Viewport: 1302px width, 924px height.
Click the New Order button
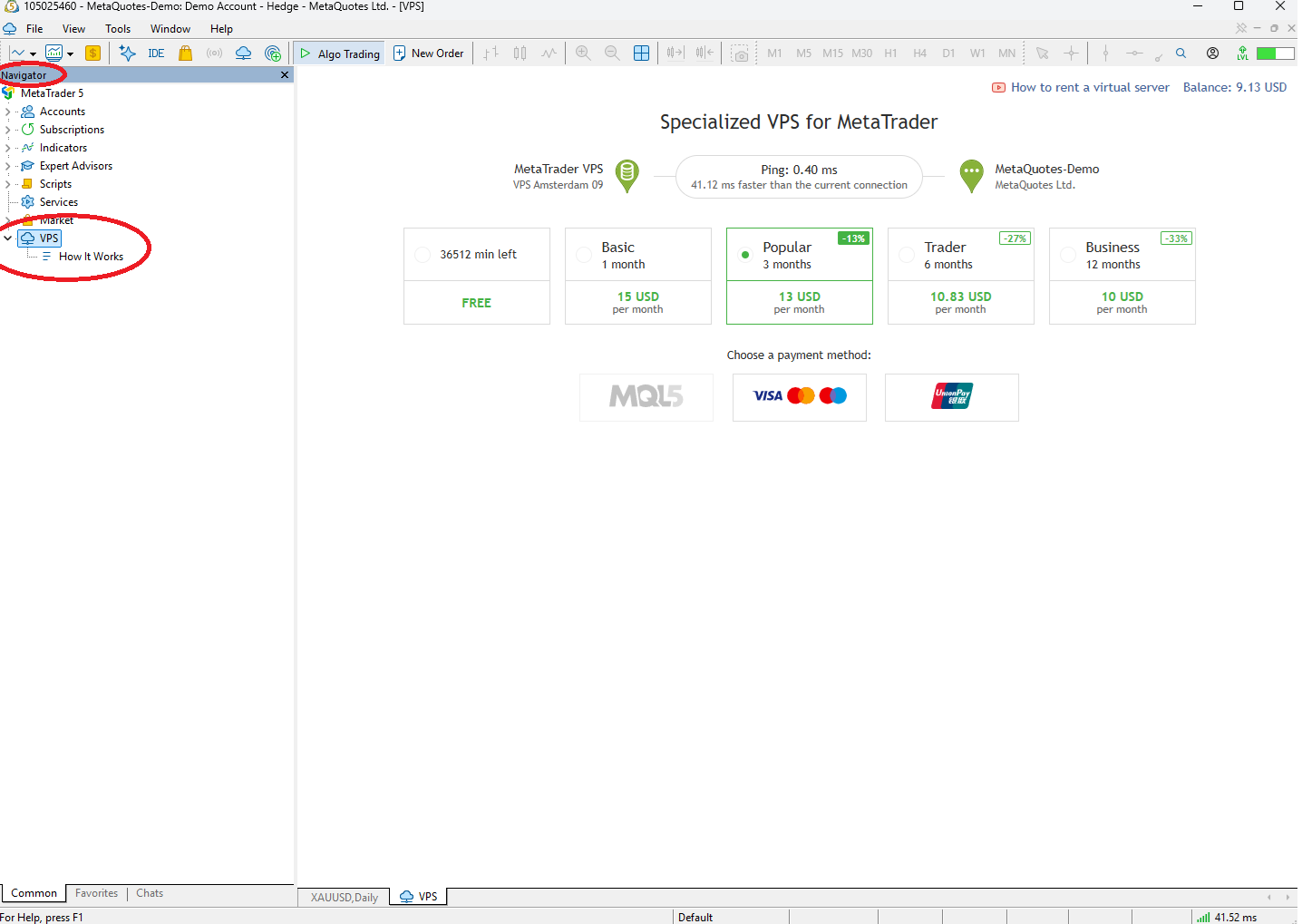428,53
